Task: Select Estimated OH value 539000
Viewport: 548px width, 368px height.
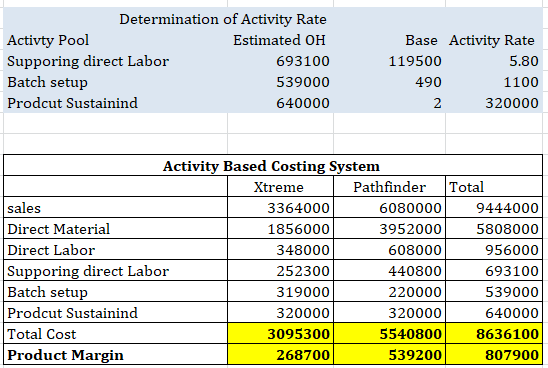Action: coord(303,82)
